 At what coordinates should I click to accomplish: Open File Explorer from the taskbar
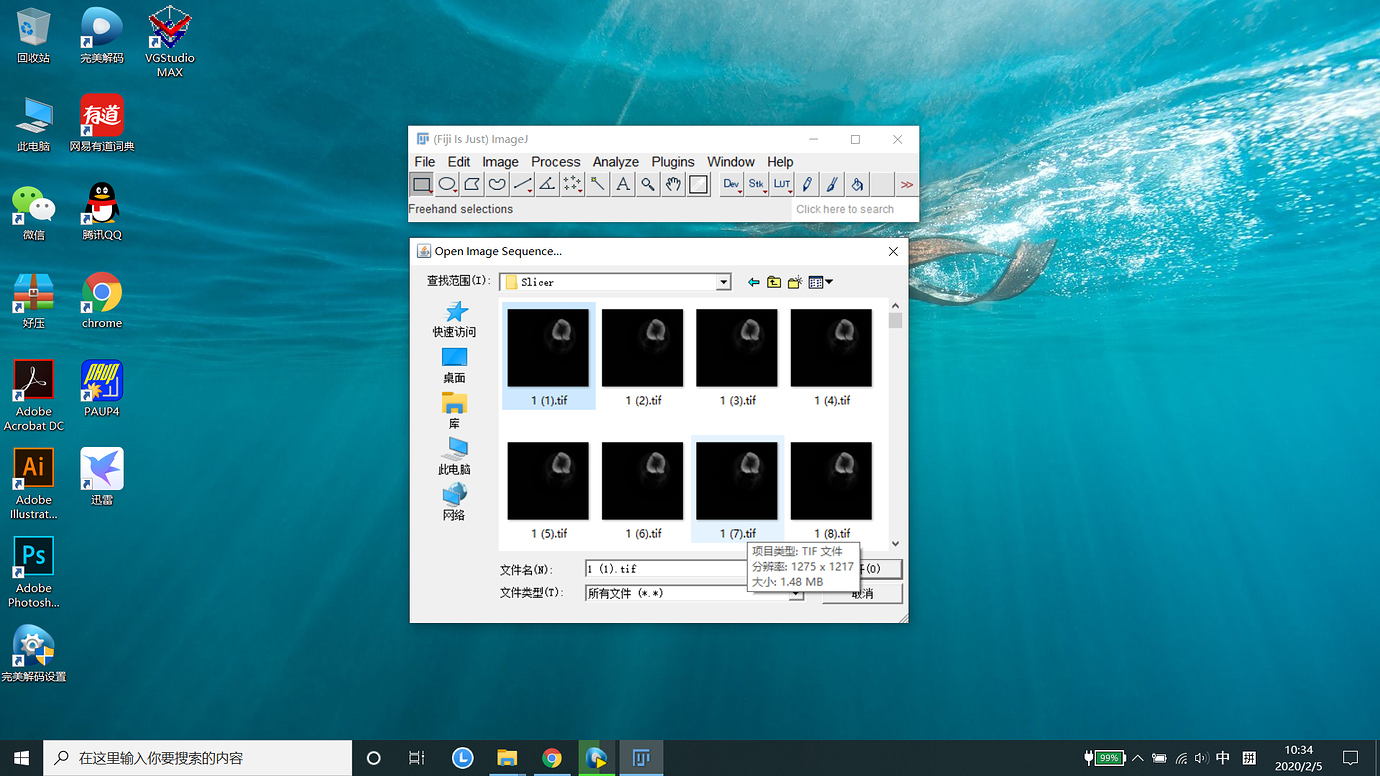507,758
